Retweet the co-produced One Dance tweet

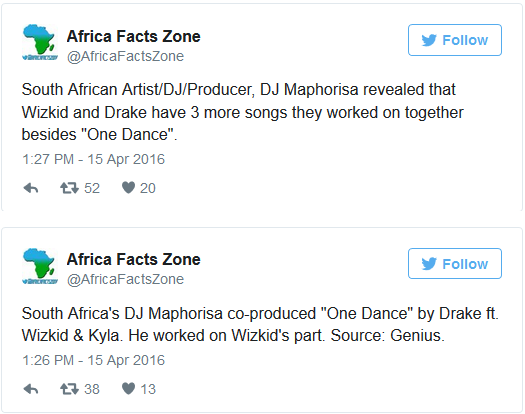(69, 389)
